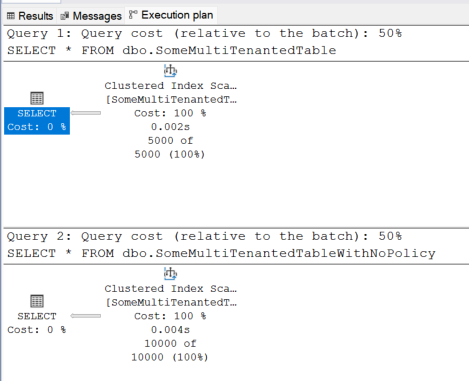
Task: Click Query 1 data flow arrow
Action: (x=86, y=113)
